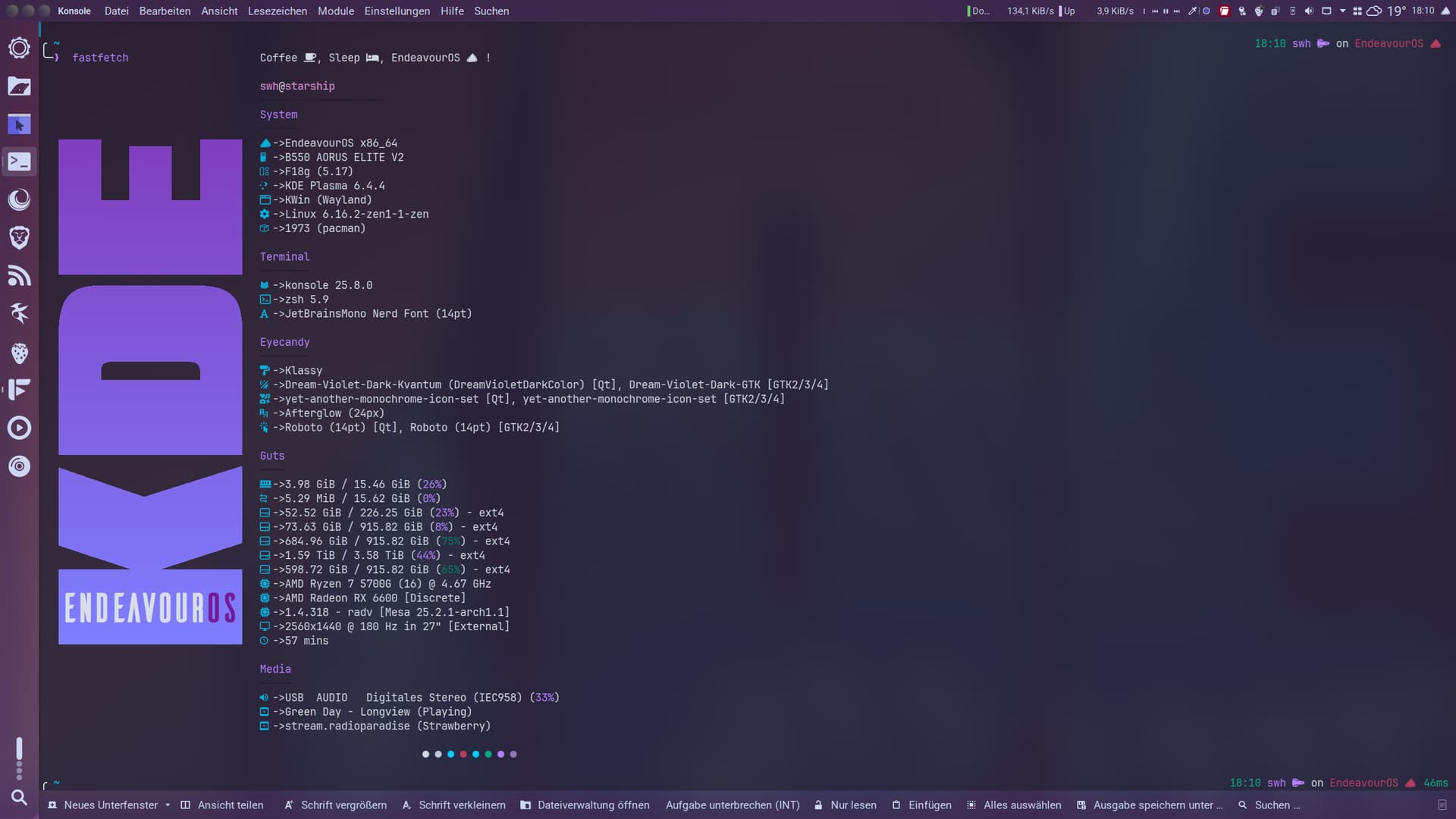Open the Konsole application menu
The width and height of the screenshot is (1456, 819).
click(x=74, y=11)
